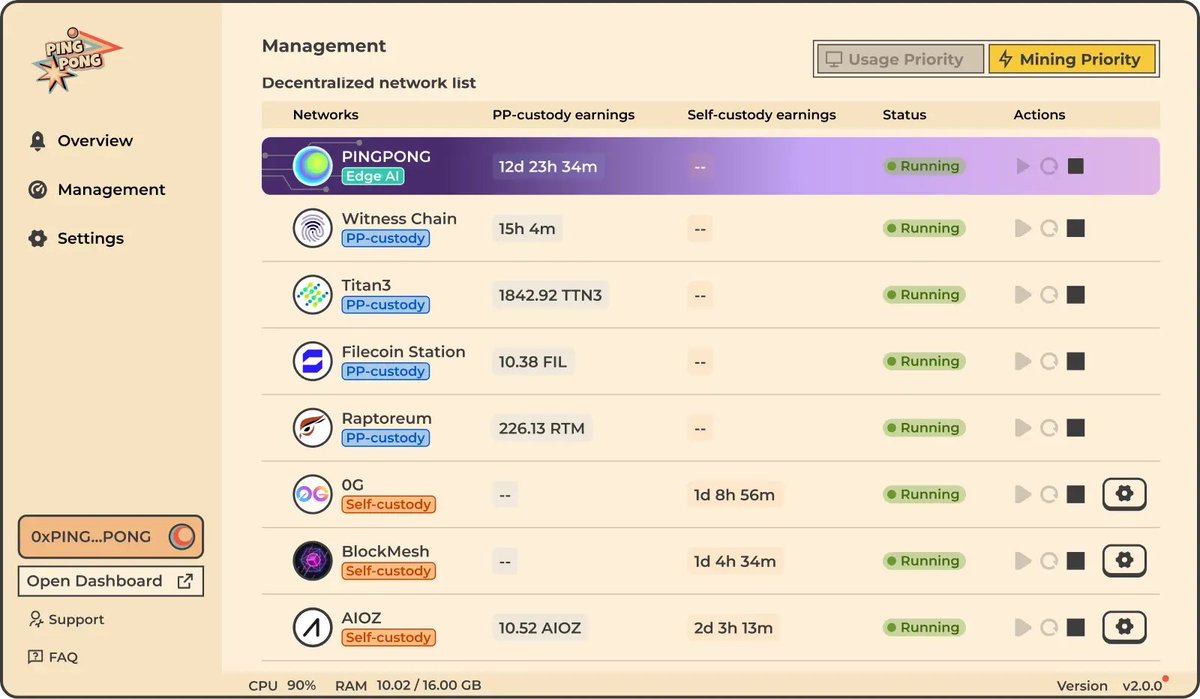Click the Self-custody earnings column header
1200x699 pixels.
[761, 115]
